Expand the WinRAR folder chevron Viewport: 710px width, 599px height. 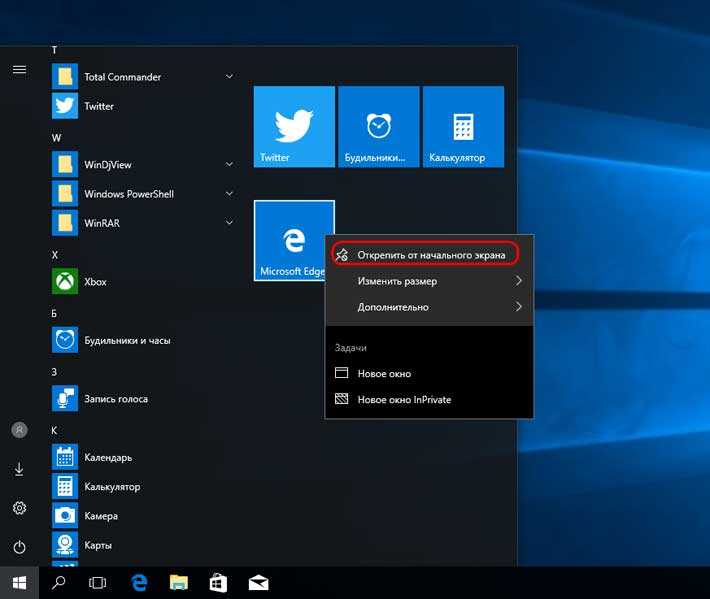pyautogui.click(x=230, y=223)
